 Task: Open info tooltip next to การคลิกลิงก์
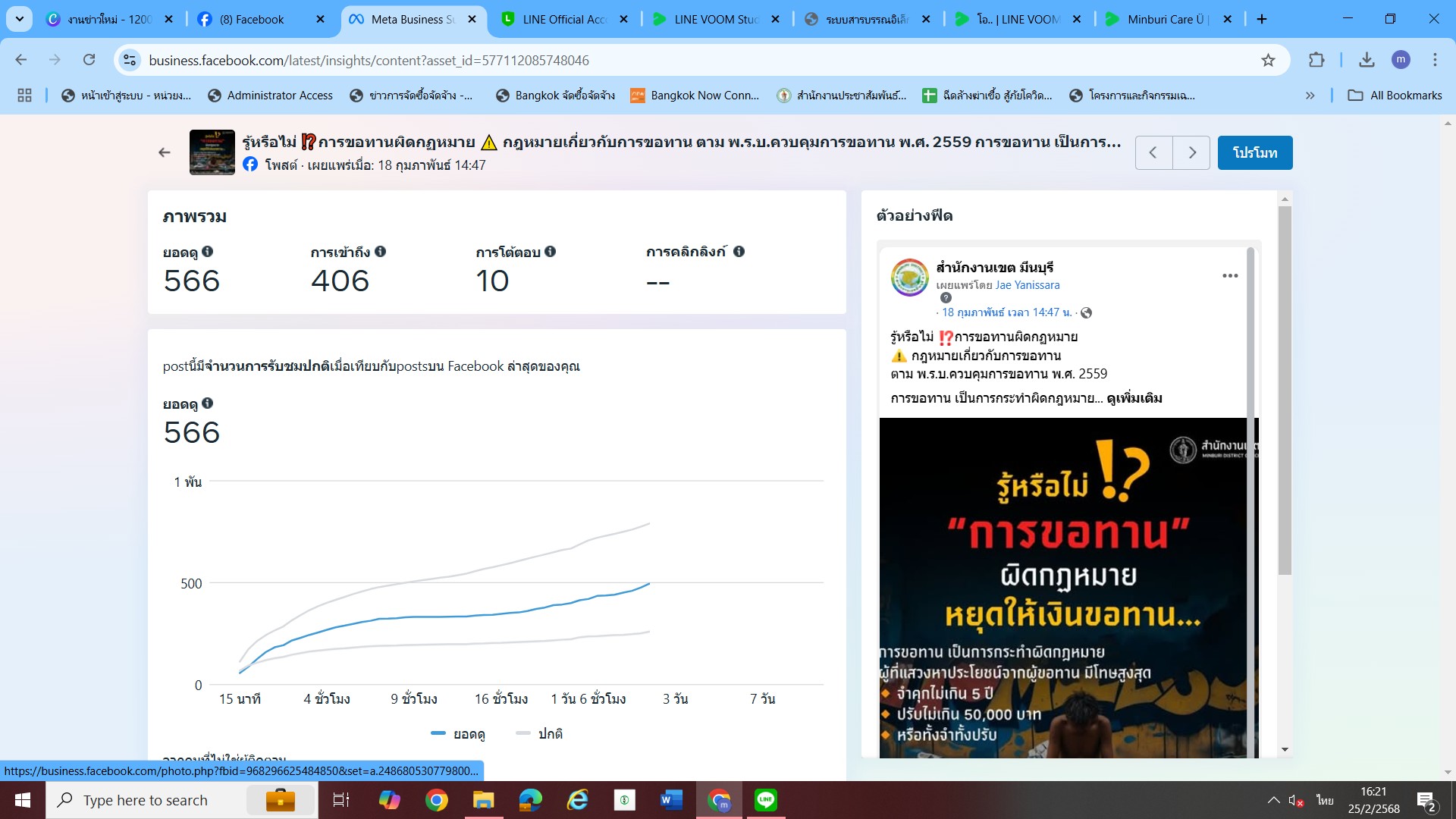739,252
